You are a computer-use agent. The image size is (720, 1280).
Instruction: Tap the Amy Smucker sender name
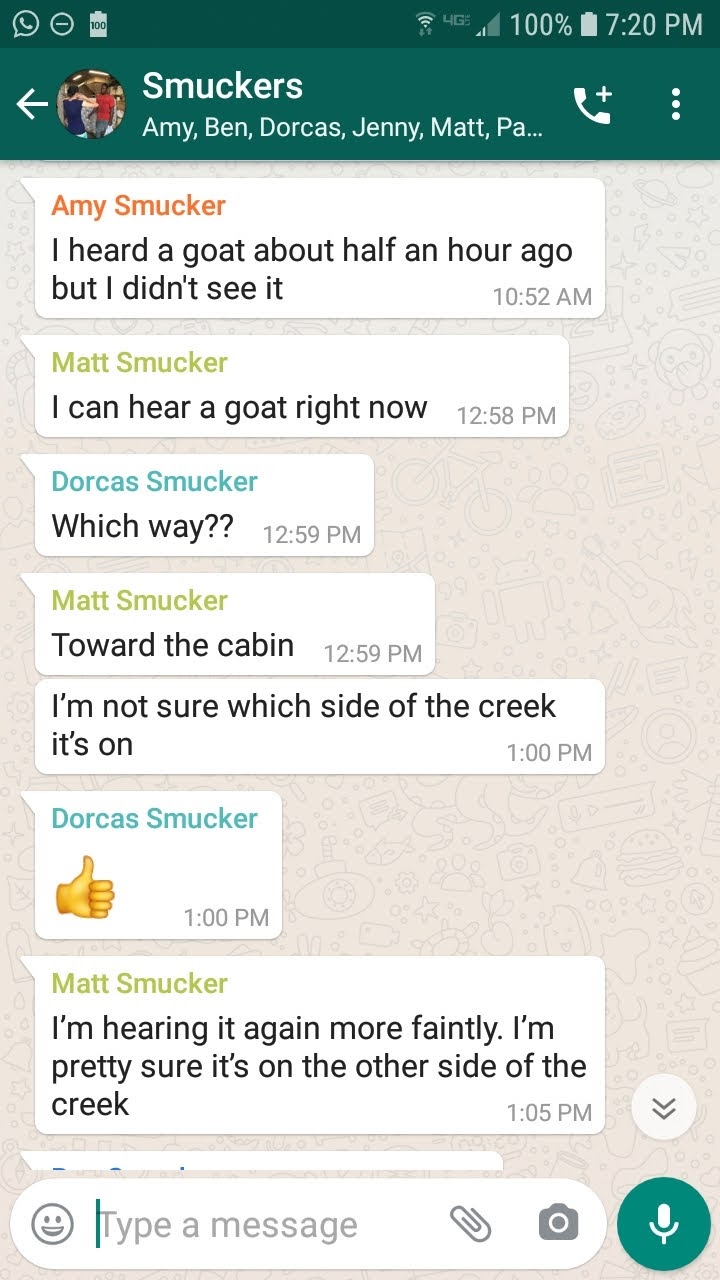pos(138,206)
